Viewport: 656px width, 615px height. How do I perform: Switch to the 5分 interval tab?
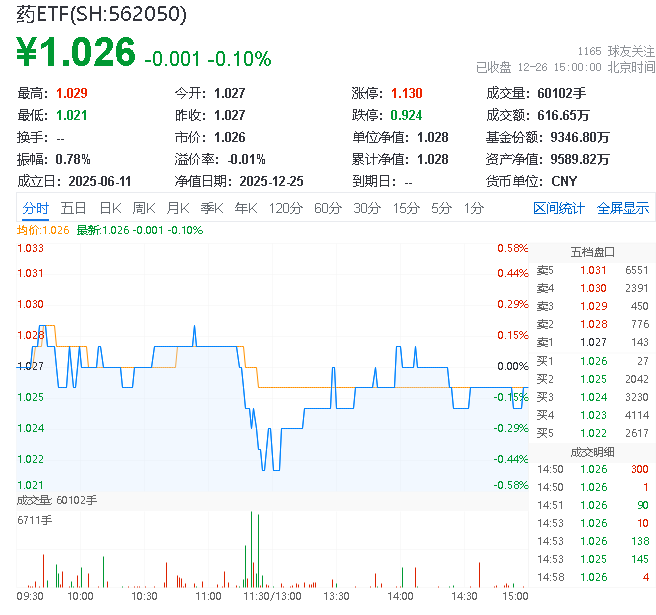[x=441, y=208]
